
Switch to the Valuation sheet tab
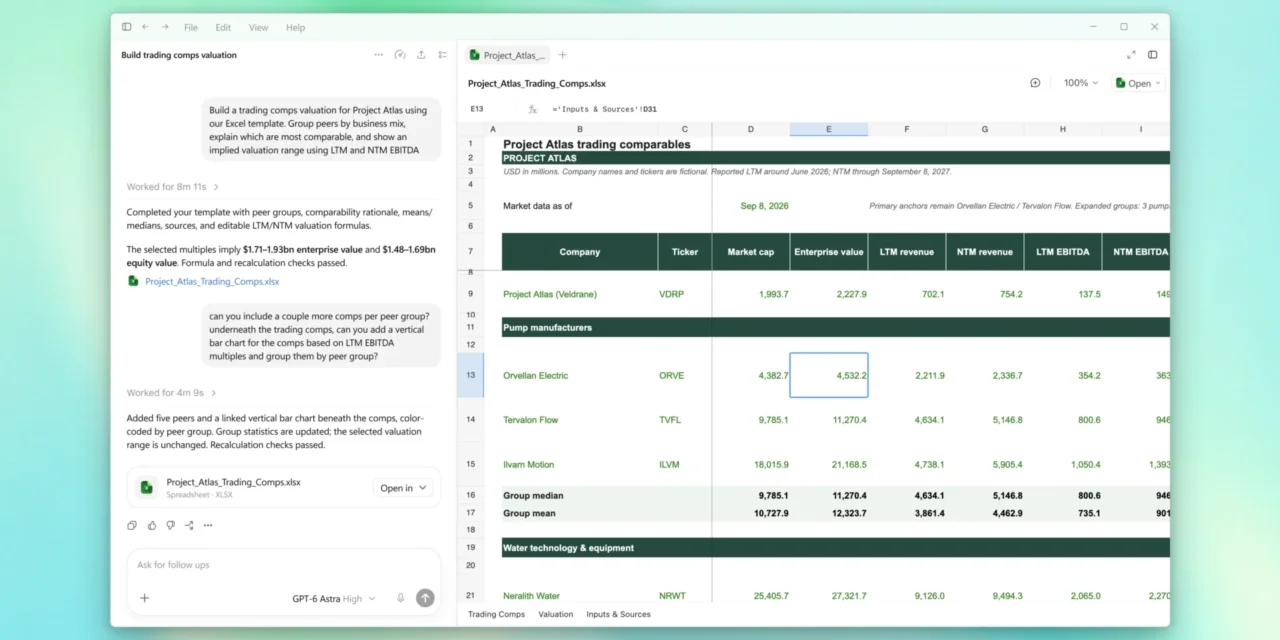click(x=556, y=614)
